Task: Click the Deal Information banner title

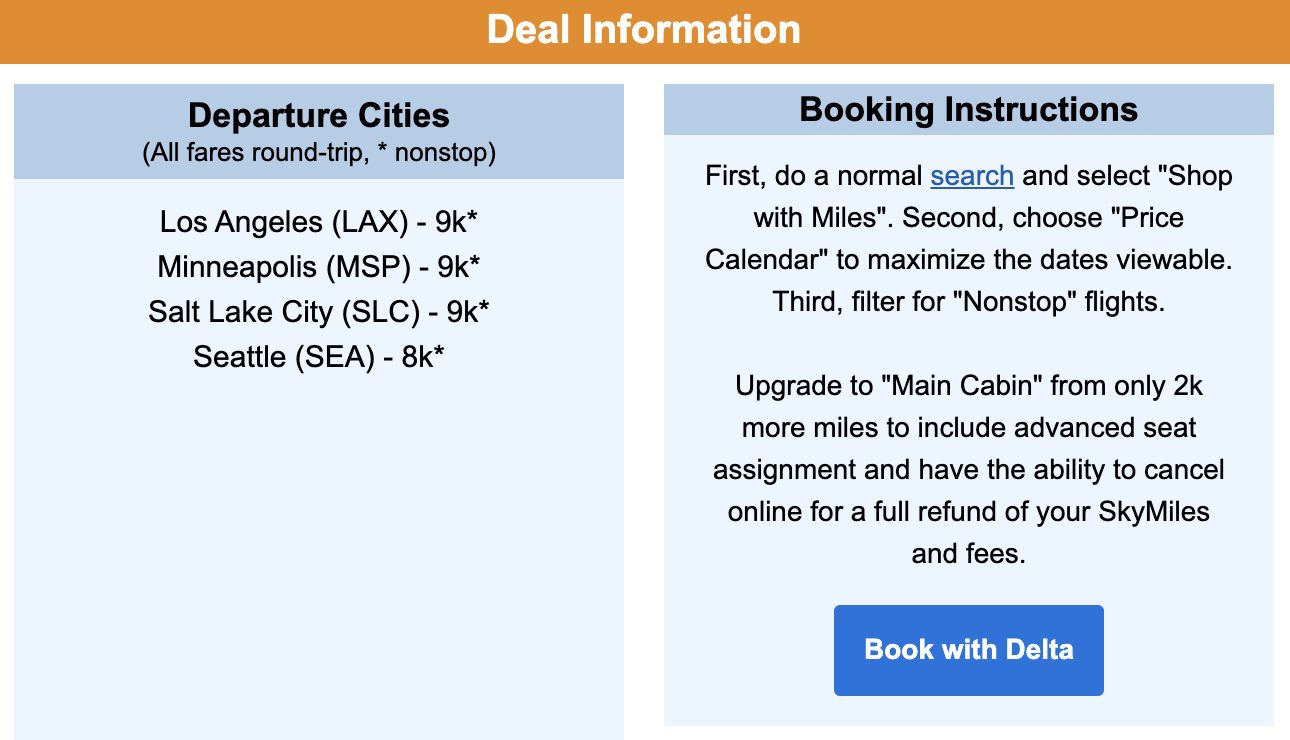Action: (x=644, y=29)
